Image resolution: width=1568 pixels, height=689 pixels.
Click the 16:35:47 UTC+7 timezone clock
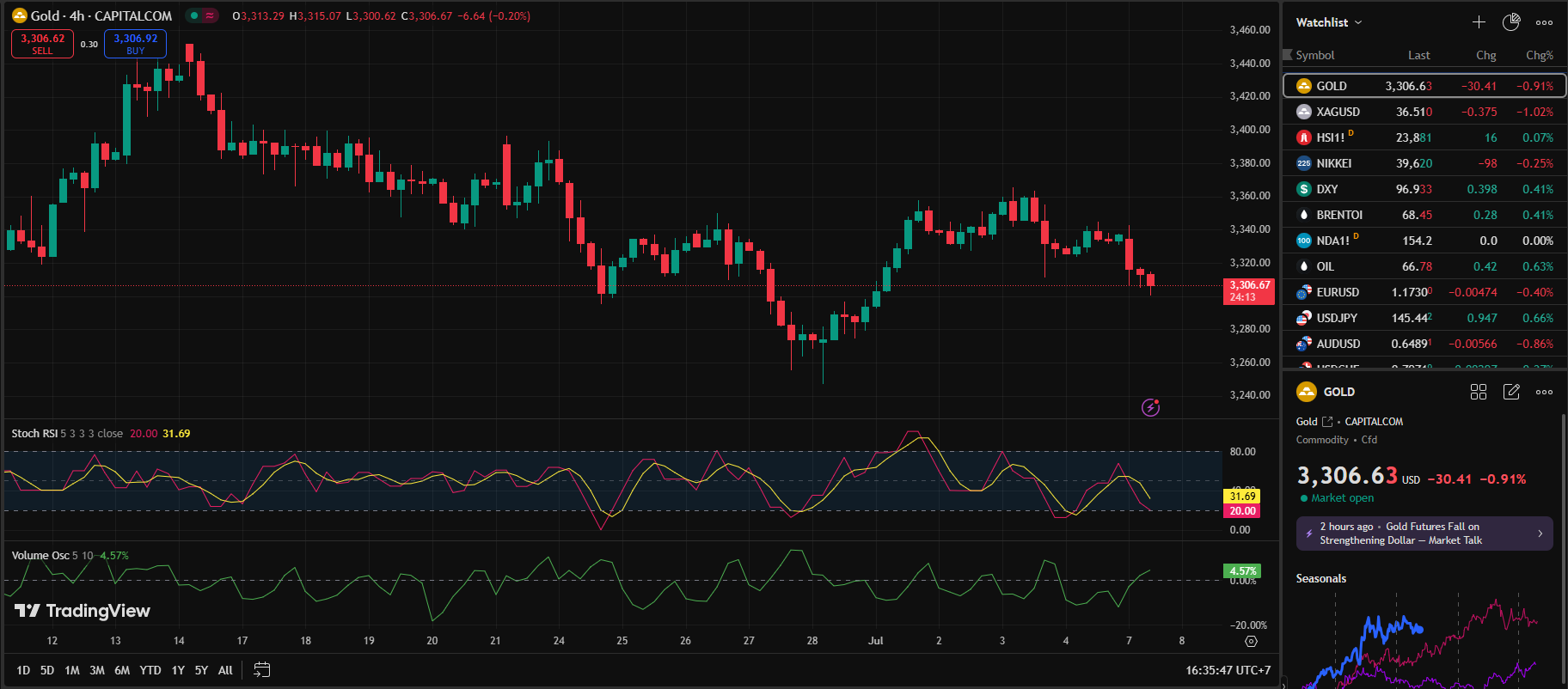click(1228, 670)
